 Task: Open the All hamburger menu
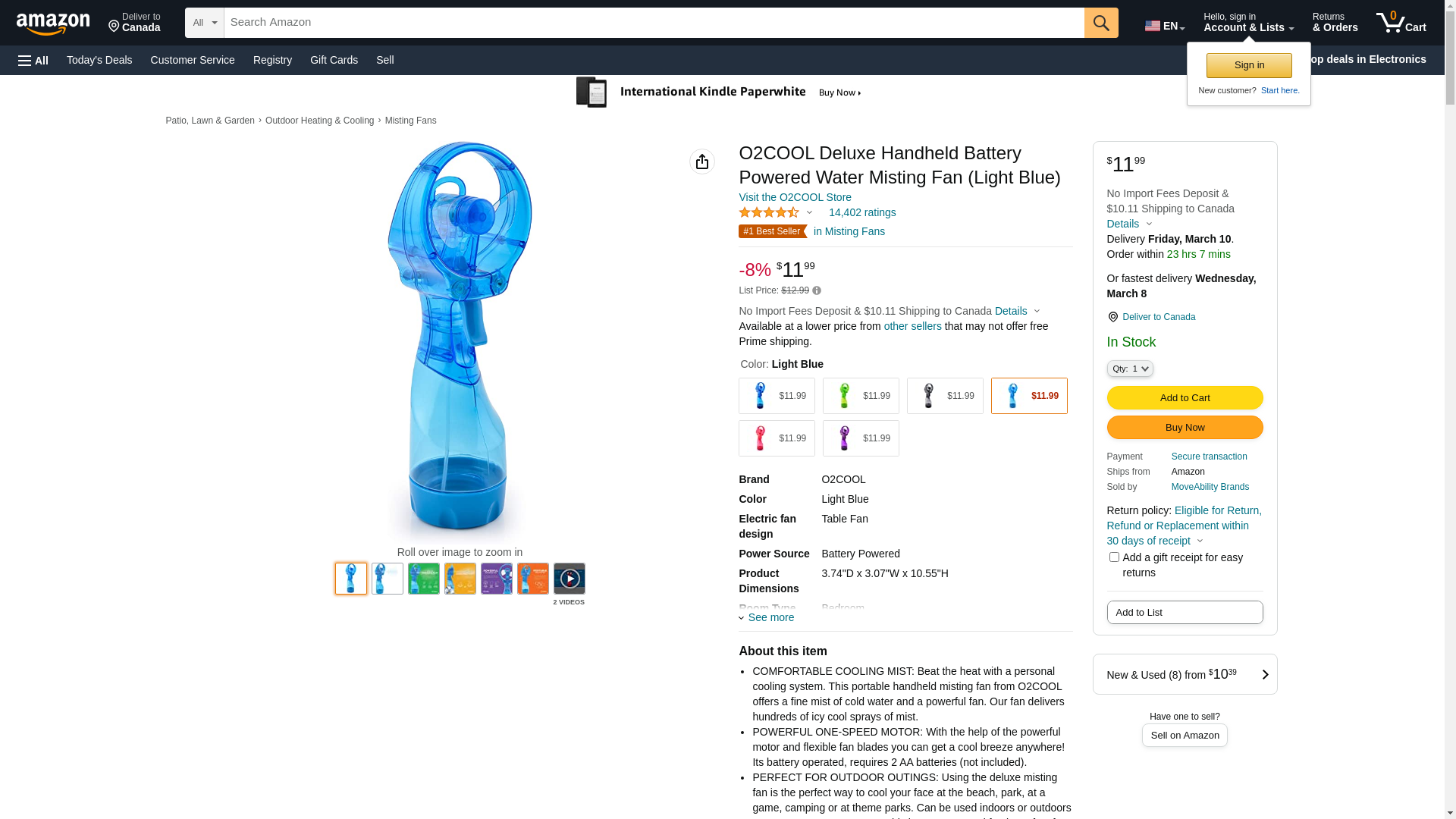(33, 60)
